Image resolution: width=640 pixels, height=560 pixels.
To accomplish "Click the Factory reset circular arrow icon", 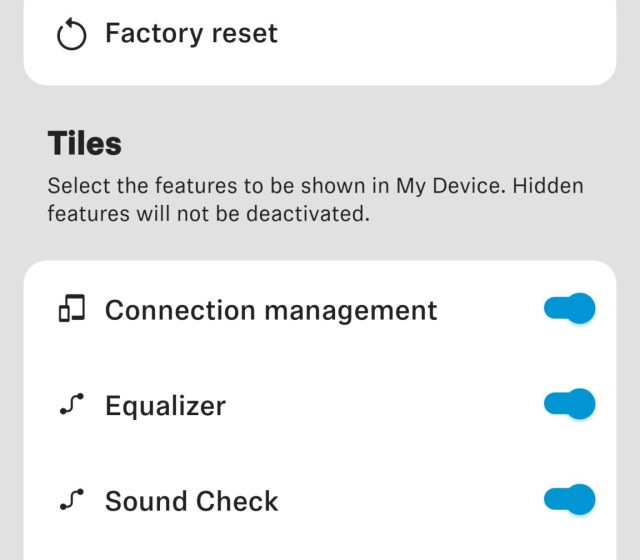I will 72,35.
